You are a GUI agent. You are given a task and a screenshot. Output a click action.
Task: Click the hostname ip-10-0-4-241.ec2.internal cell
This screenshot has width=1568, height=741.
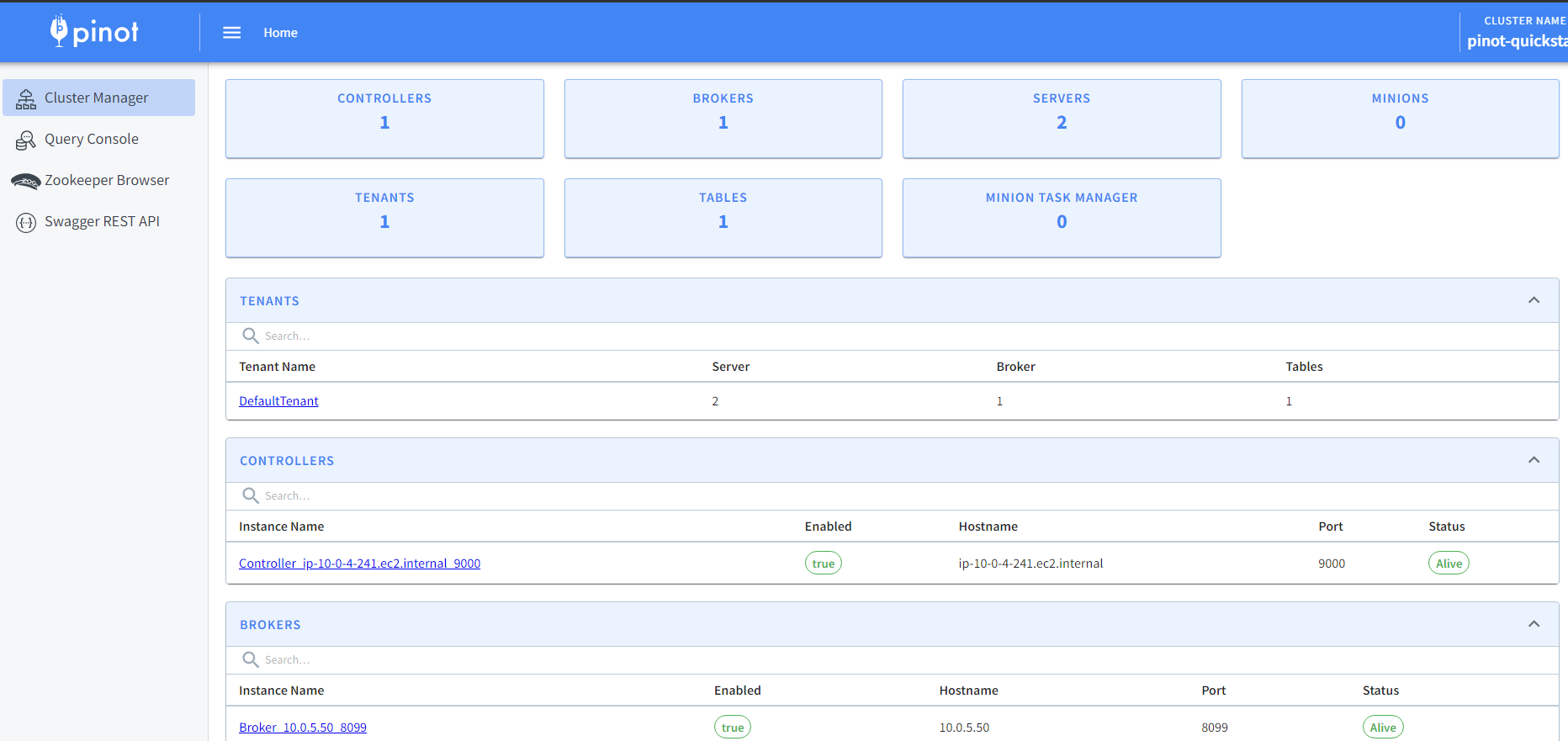1030,564
